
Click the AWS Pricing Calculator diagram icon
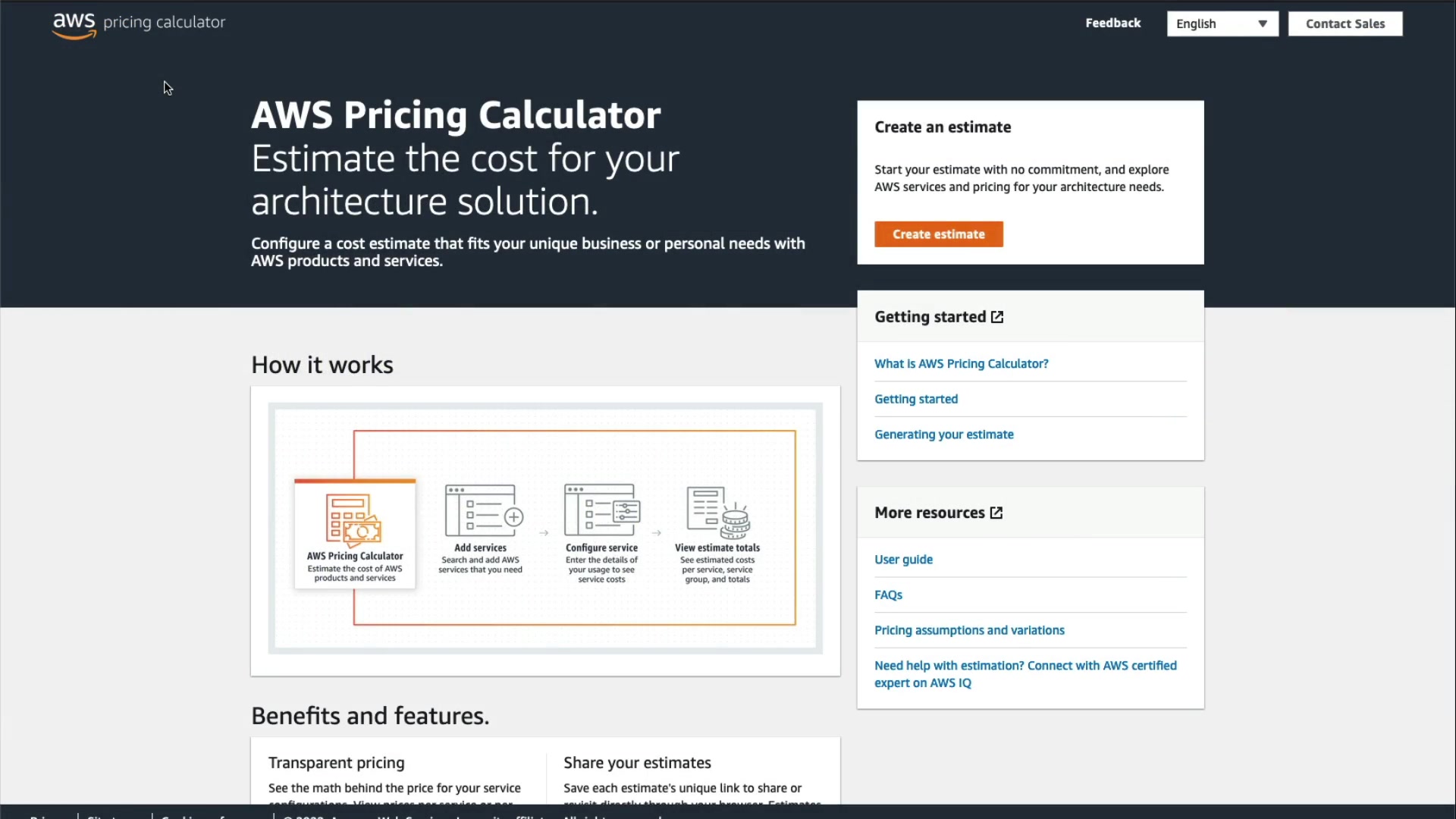pyautogui.click(x=354, y=520)
